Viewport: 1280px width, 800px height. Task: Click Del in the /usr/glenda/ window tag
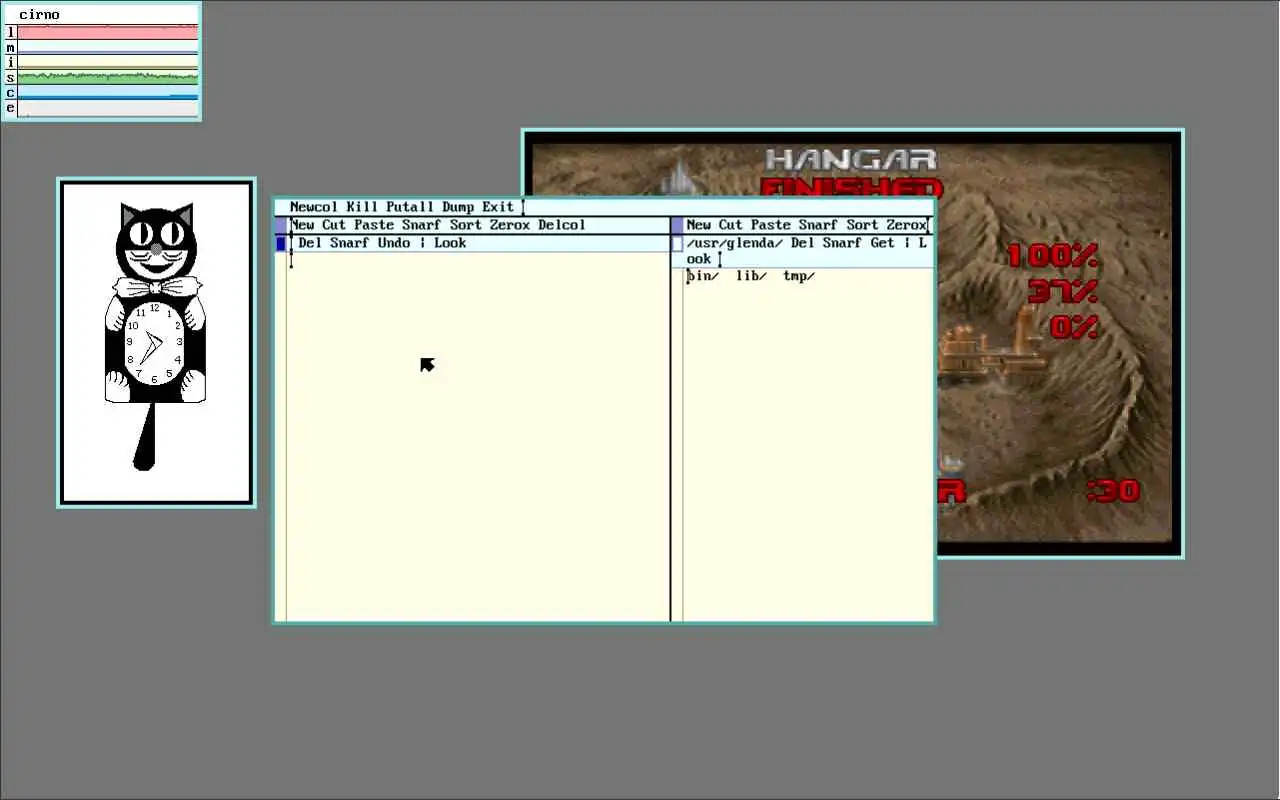802,243
